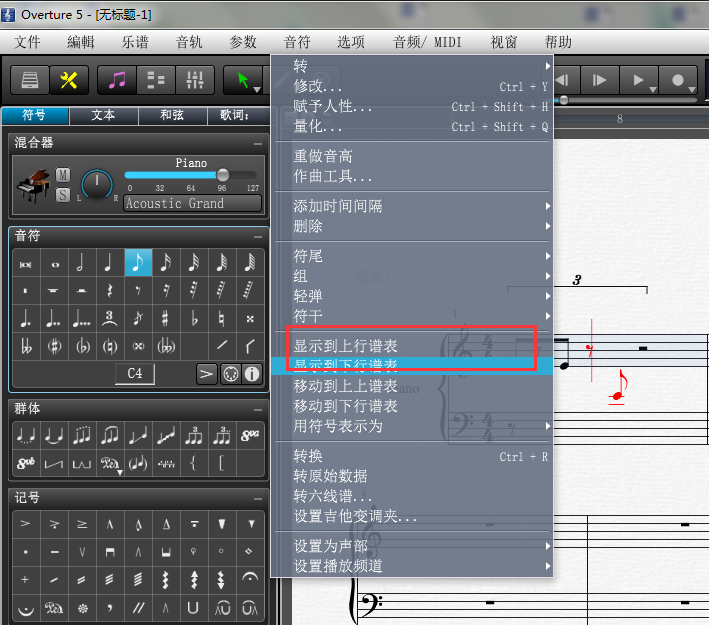Expand the 符干 submenu
Screen dimensions: 709x625
[x=412, y=316]
